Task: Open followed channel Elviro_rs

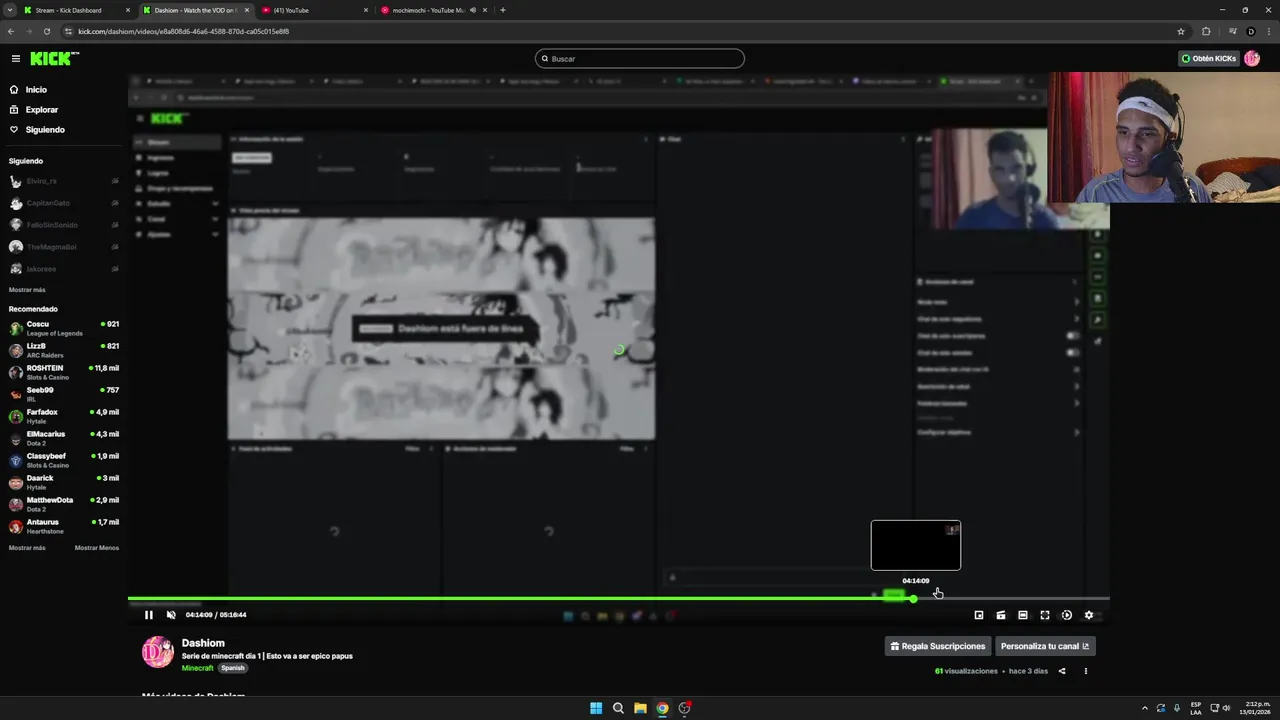Action: [x=64, y=181]
